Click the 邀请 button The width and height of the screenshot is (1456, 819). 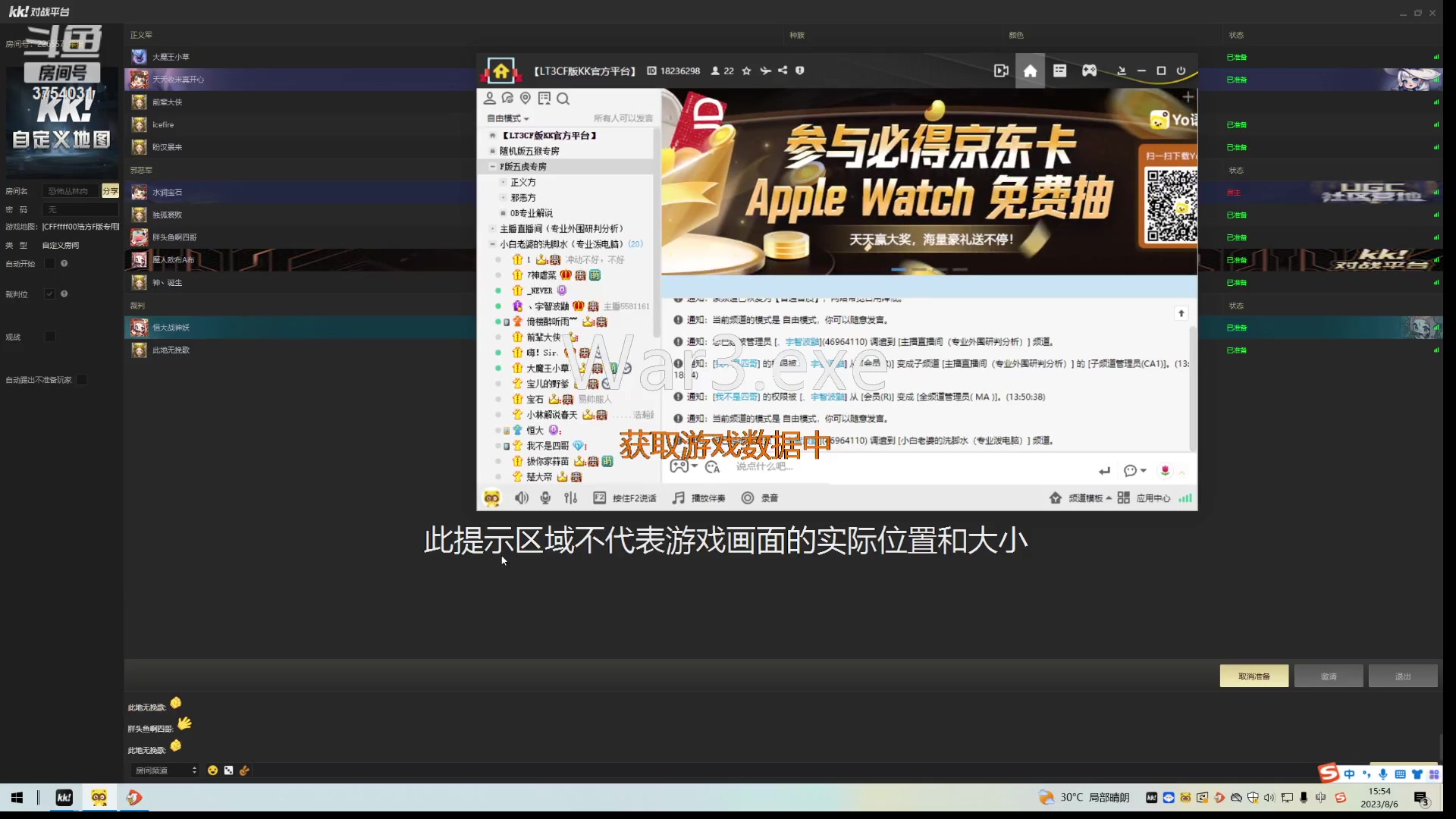(x=1329, y=676)
